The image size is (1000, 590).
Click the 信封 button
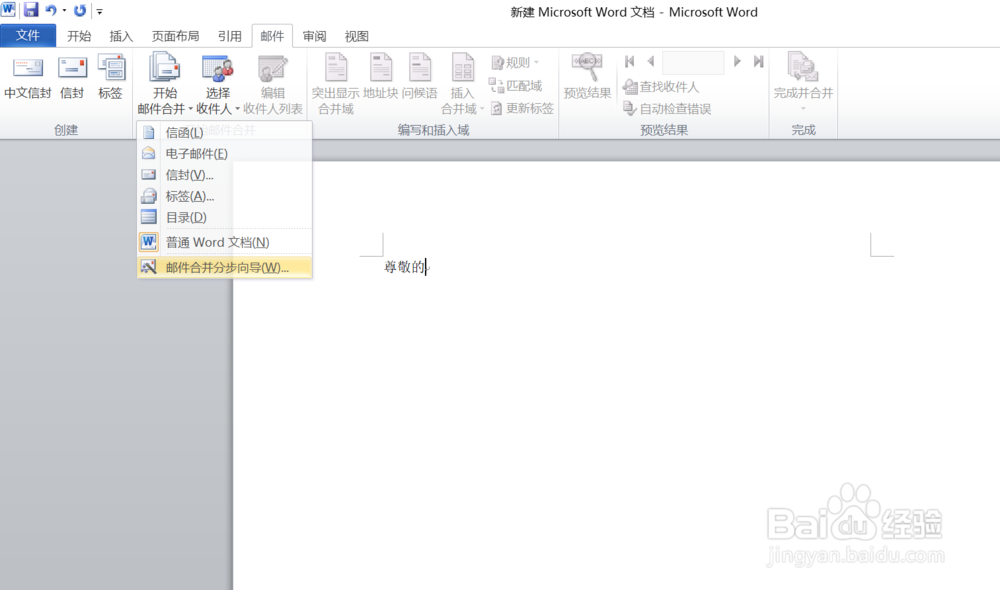pyautogui.click(x=72, y=77)
